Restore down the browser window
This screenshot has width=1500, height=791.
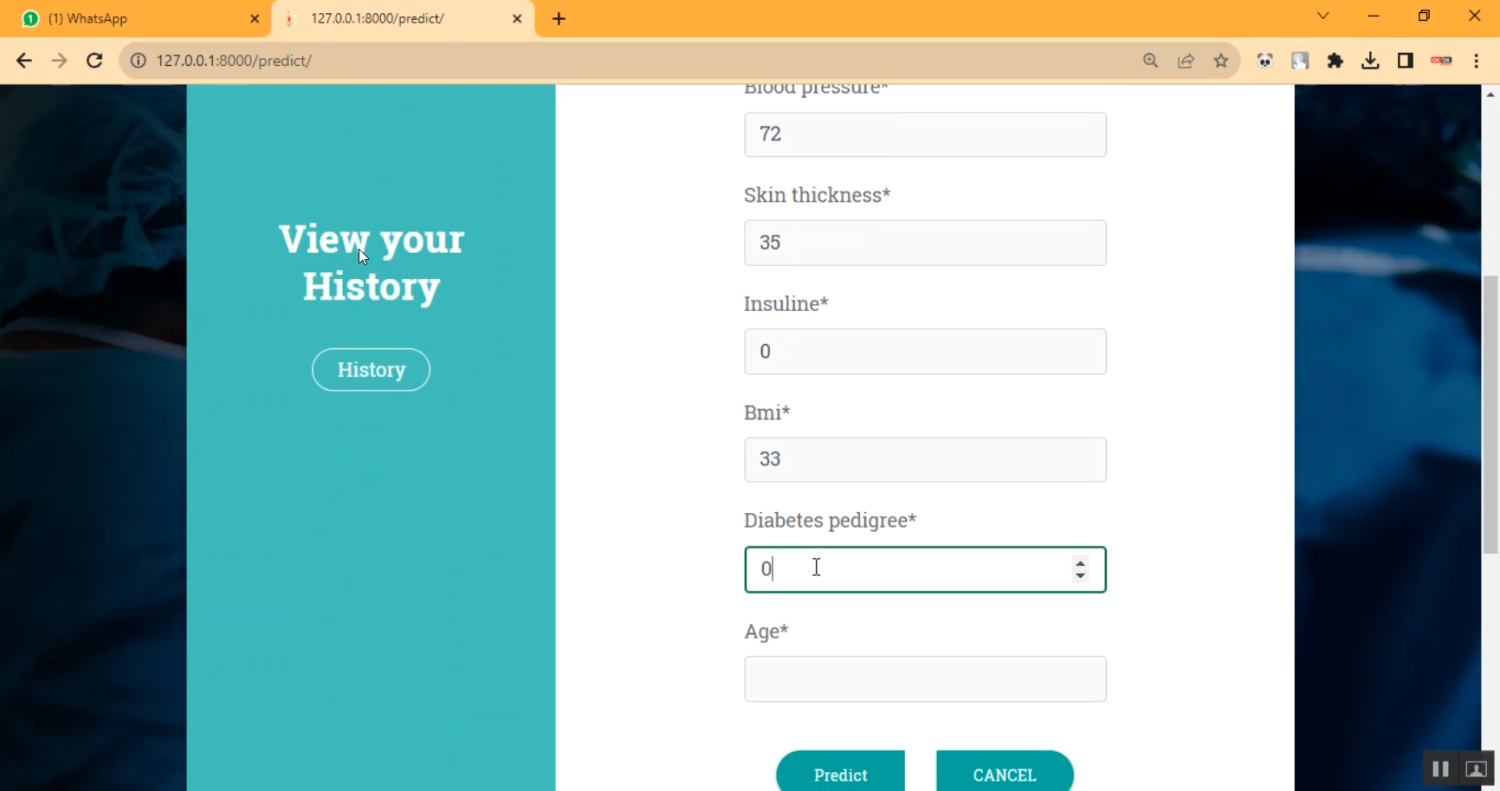pyautogui.click(x=1424, y=16)
